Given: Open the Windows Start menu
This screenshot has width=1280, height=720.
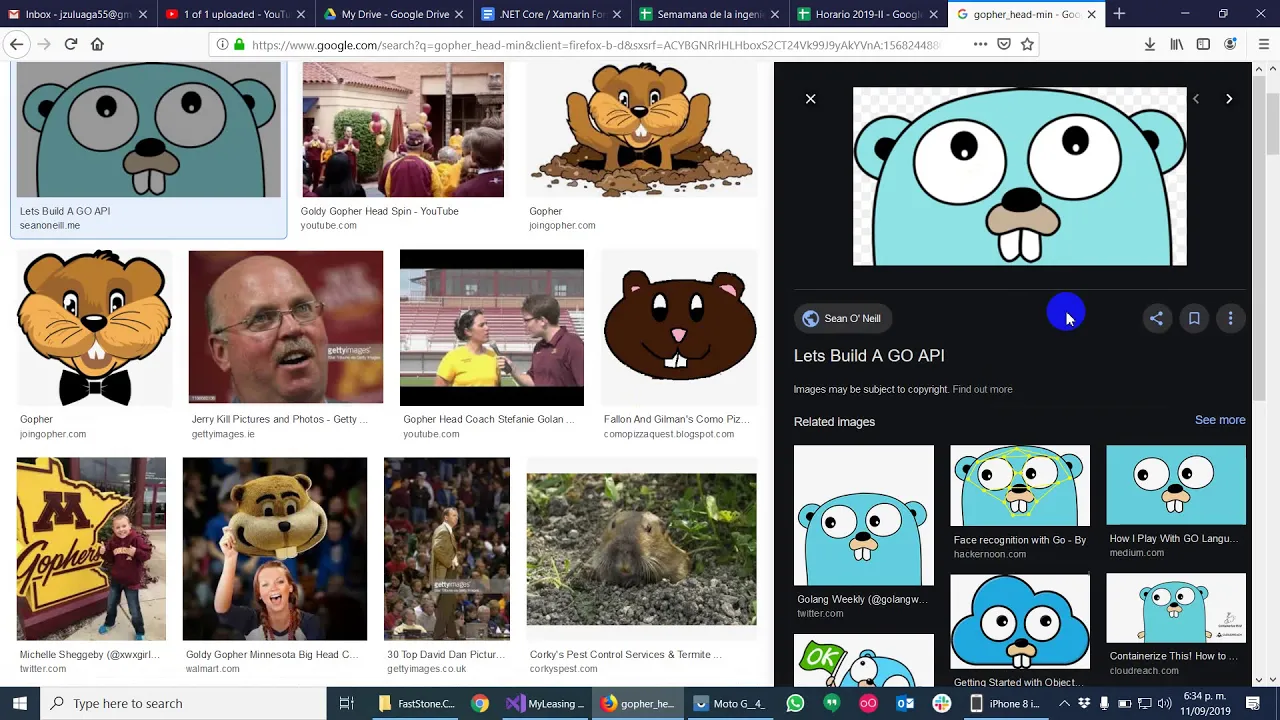Looking at the screenshot, I should pos(20,703).
